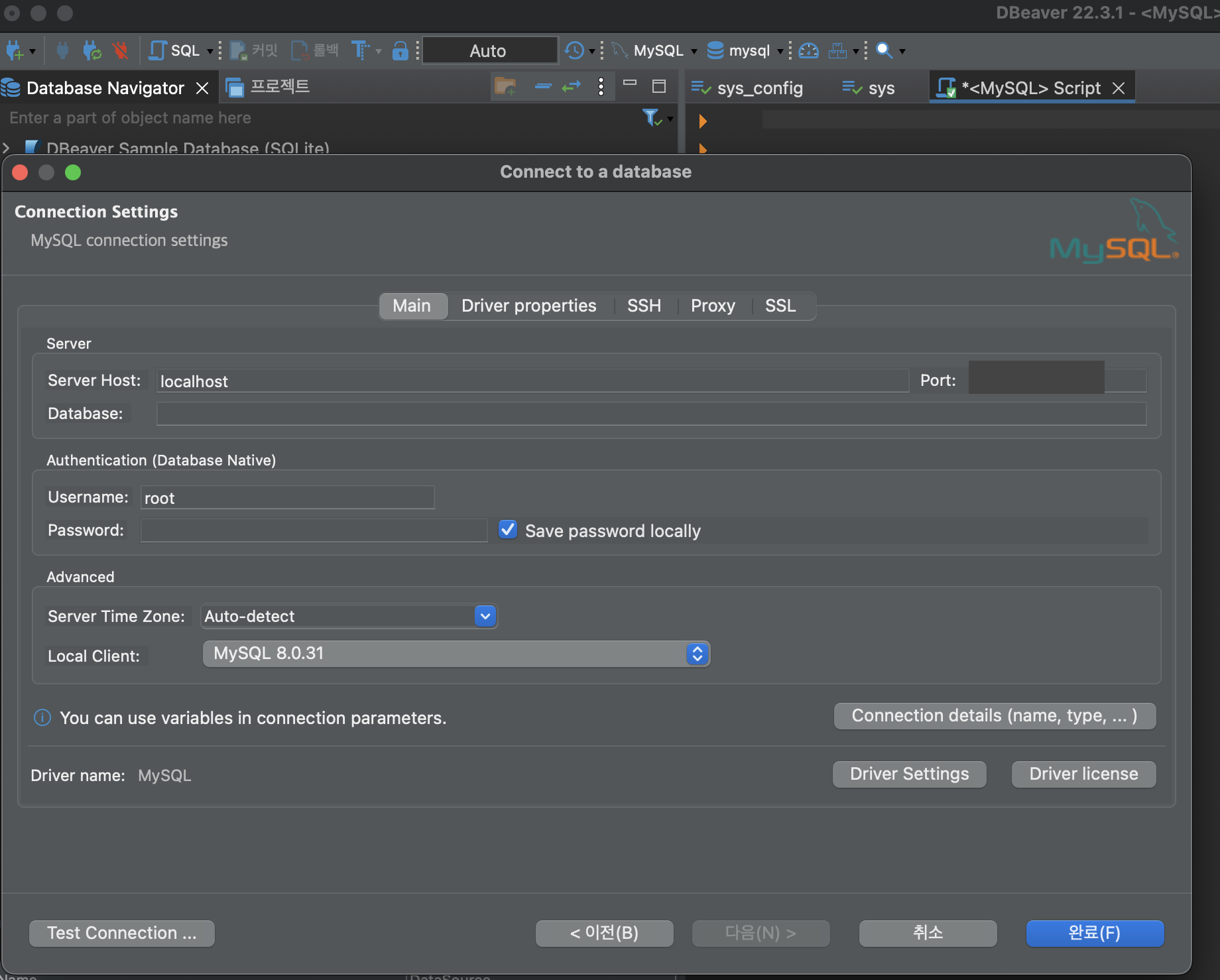
Task: Open the SQL editor button
Action: coord(174,50)
